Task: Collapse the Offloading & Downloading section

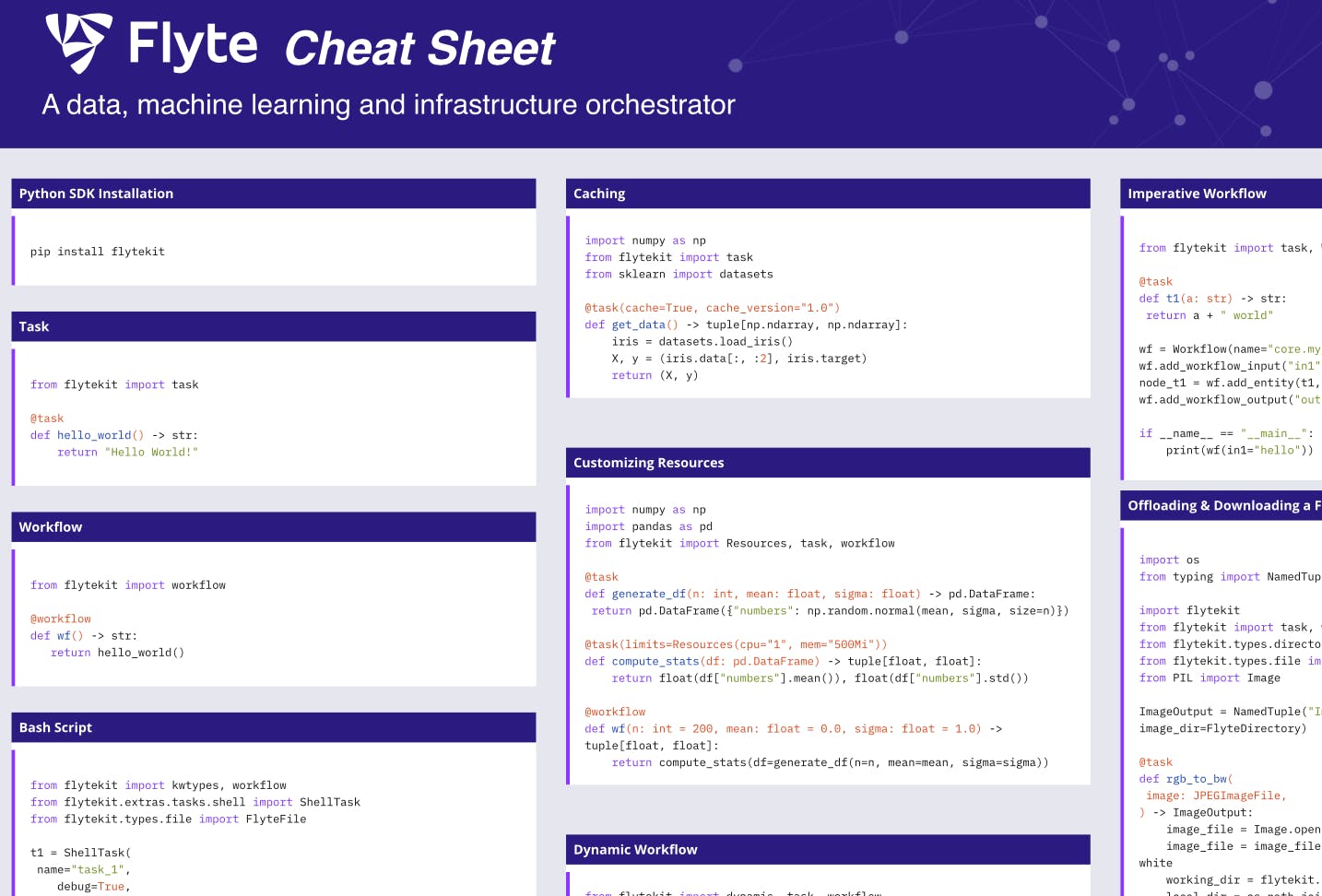Action: [1219, 505]
